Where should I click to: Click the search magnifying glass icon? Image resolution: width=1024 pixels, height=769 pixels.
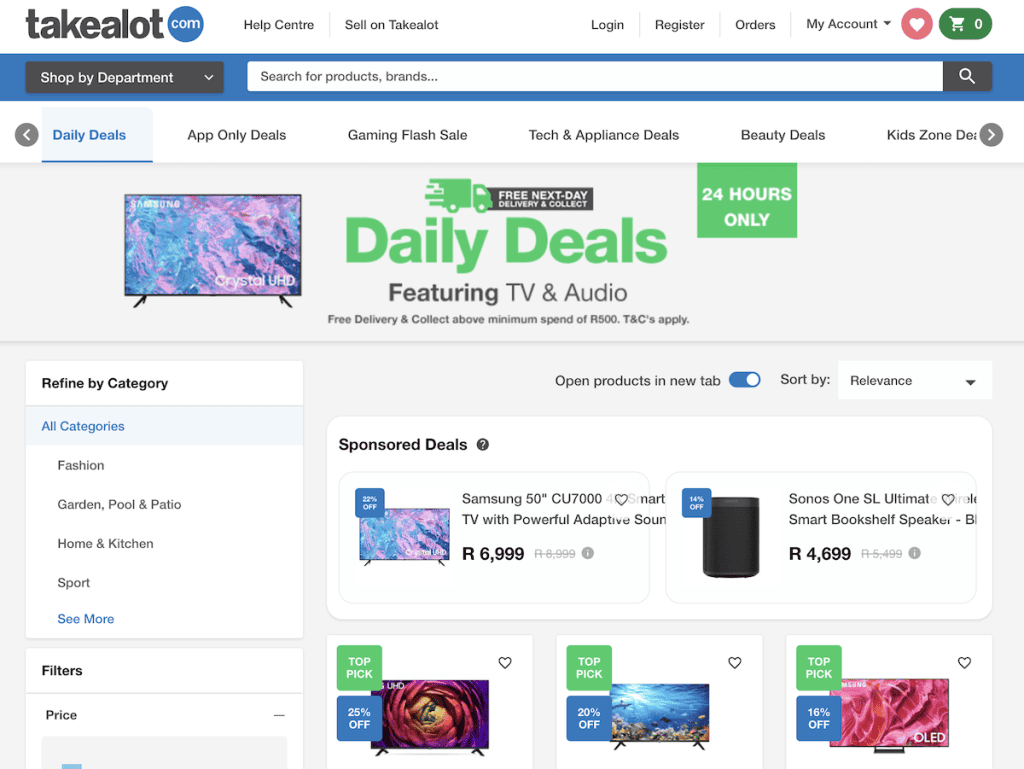click(966, 75)
